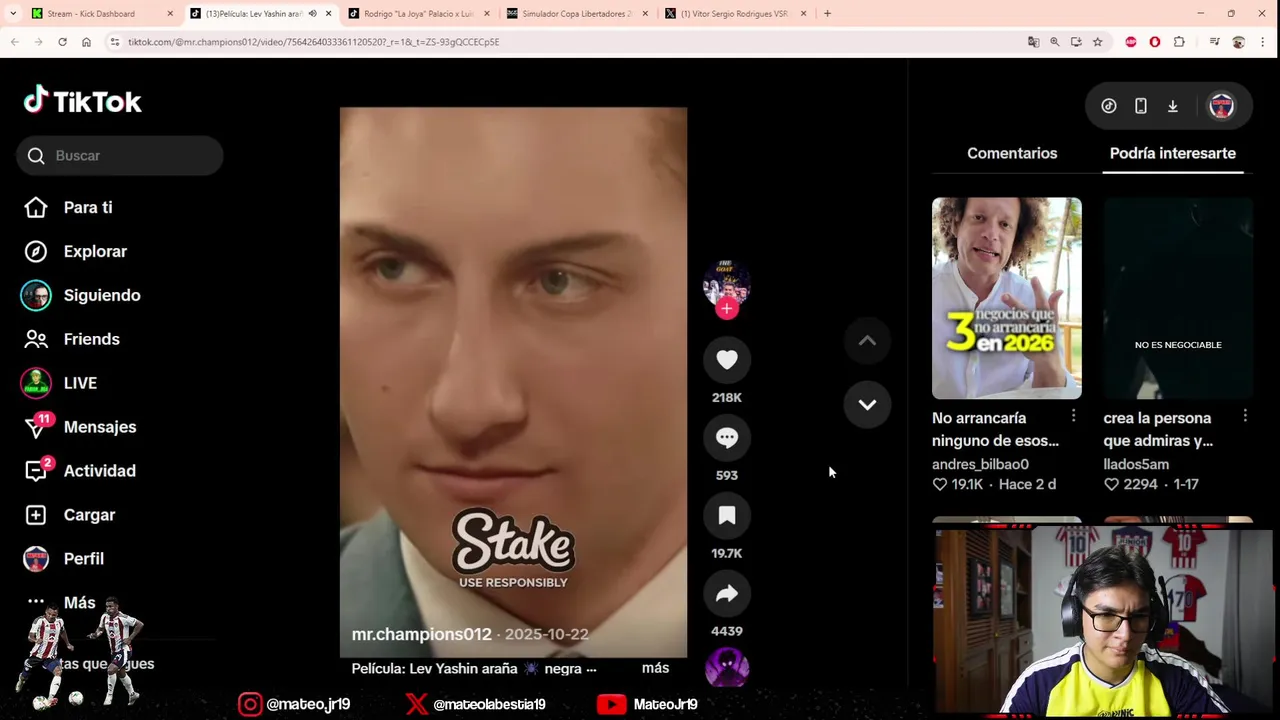Switch to the Podría interesarte tab
This screenshot has height=720, width=1280.
[x=1173, y=153]
